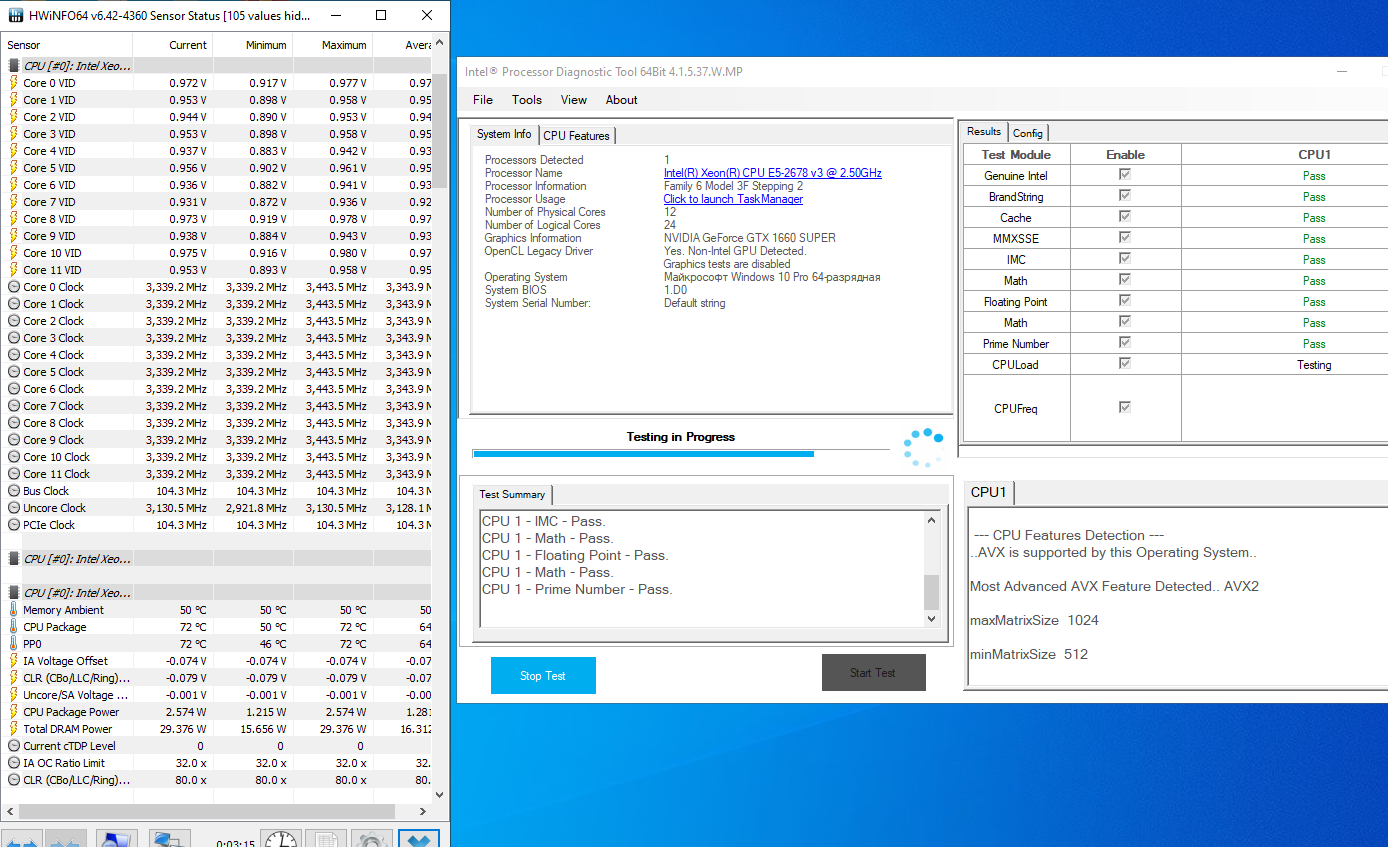Click the HWiNFO vertical scrollbar thumb
This screenshot has height=847, width=1388.
tap(439, 130)
